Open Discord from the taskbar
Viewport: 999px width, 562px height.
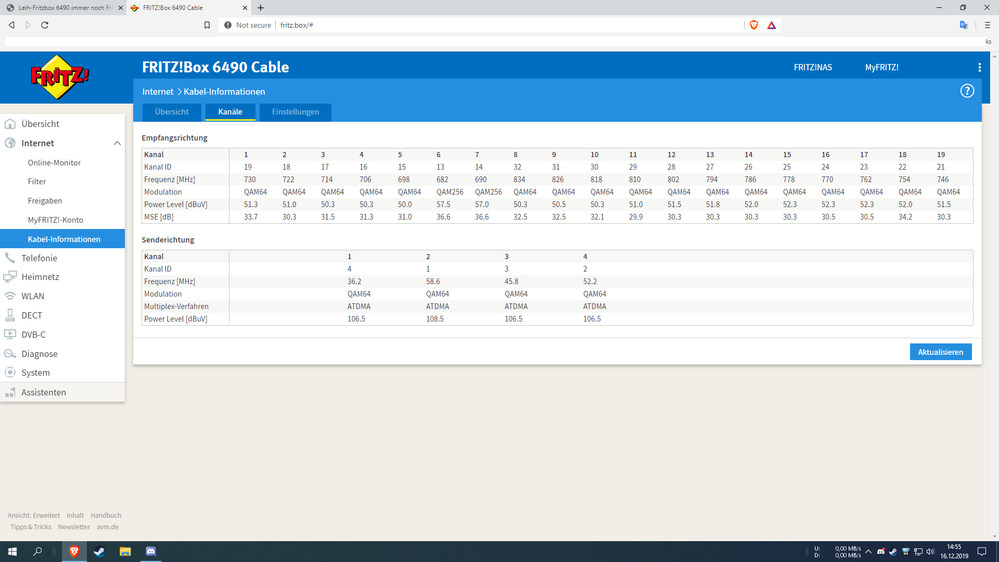tap(150, 552)
